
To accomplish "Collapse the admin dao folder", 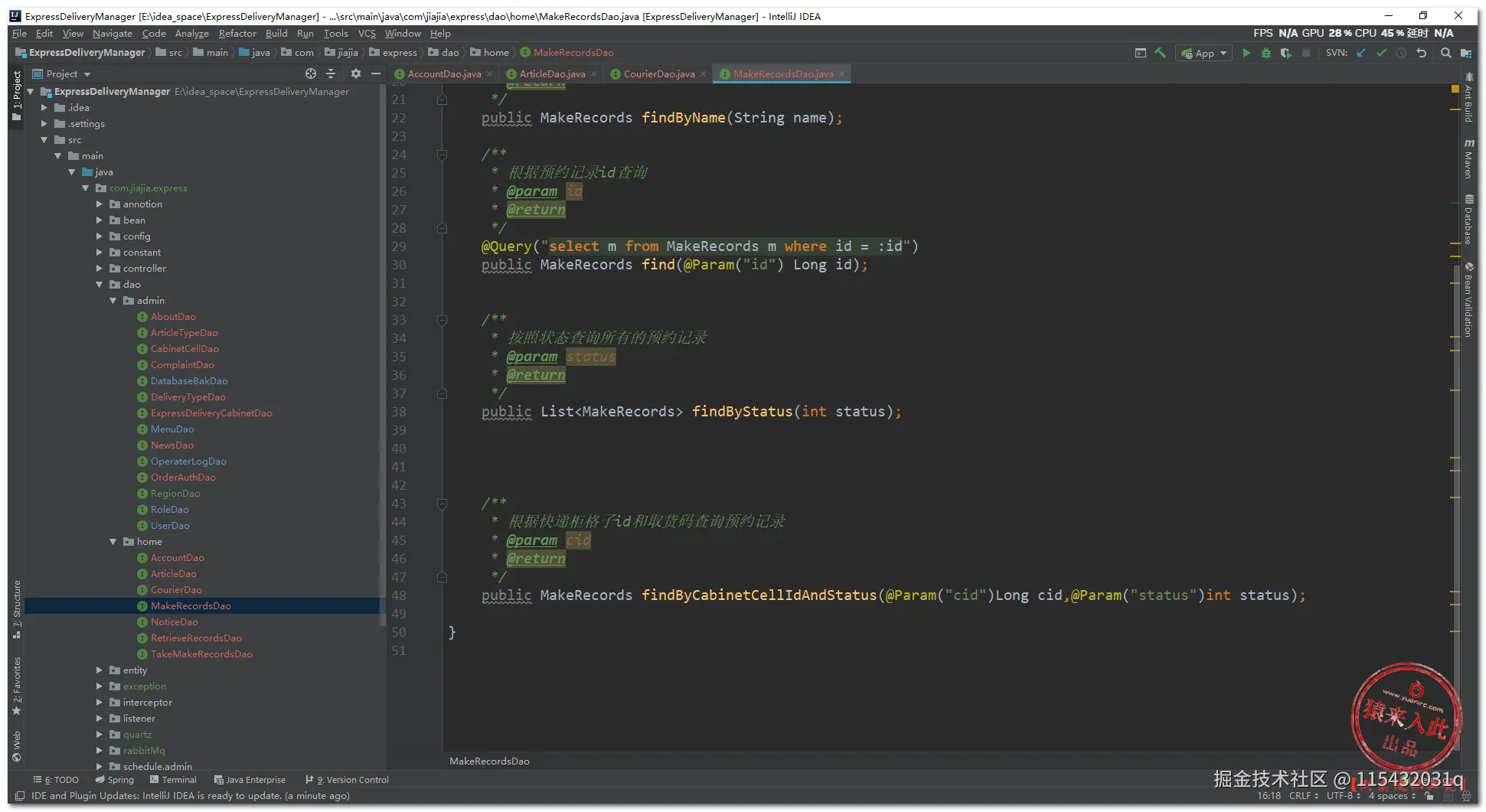I will [x=113, y=301].
